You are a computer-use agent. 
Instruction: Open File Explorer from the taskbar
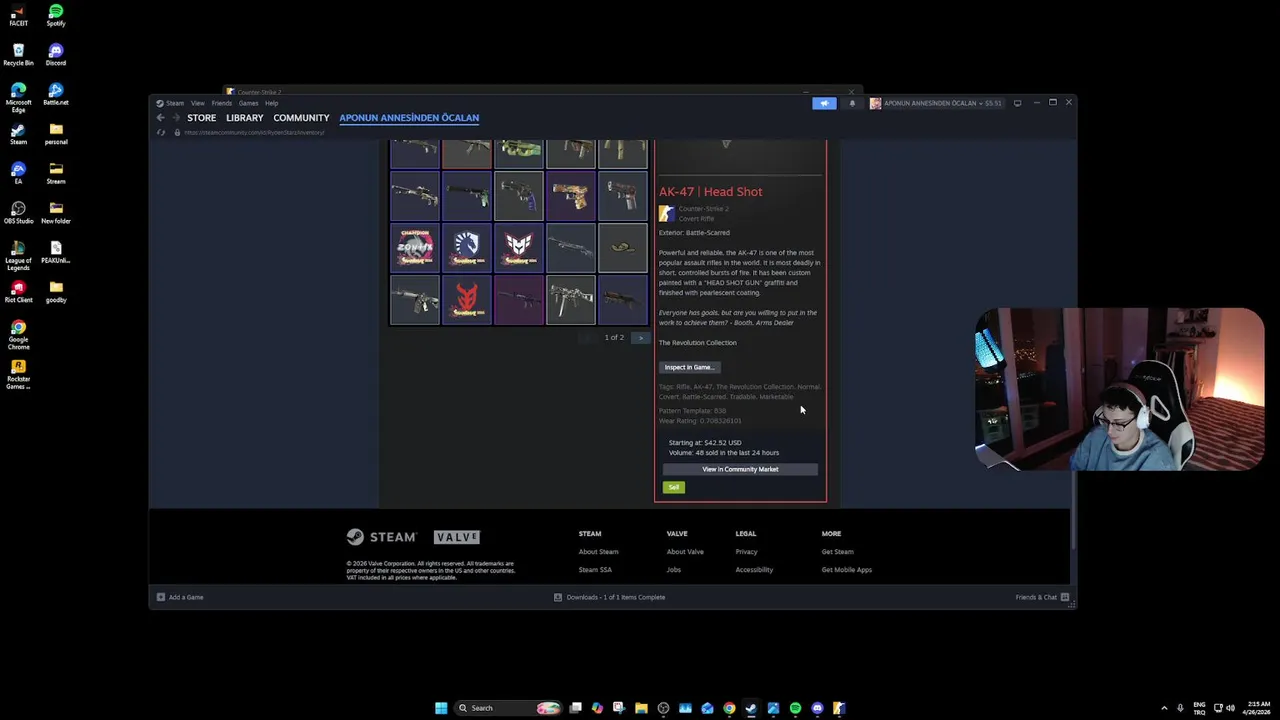(641, 708)
